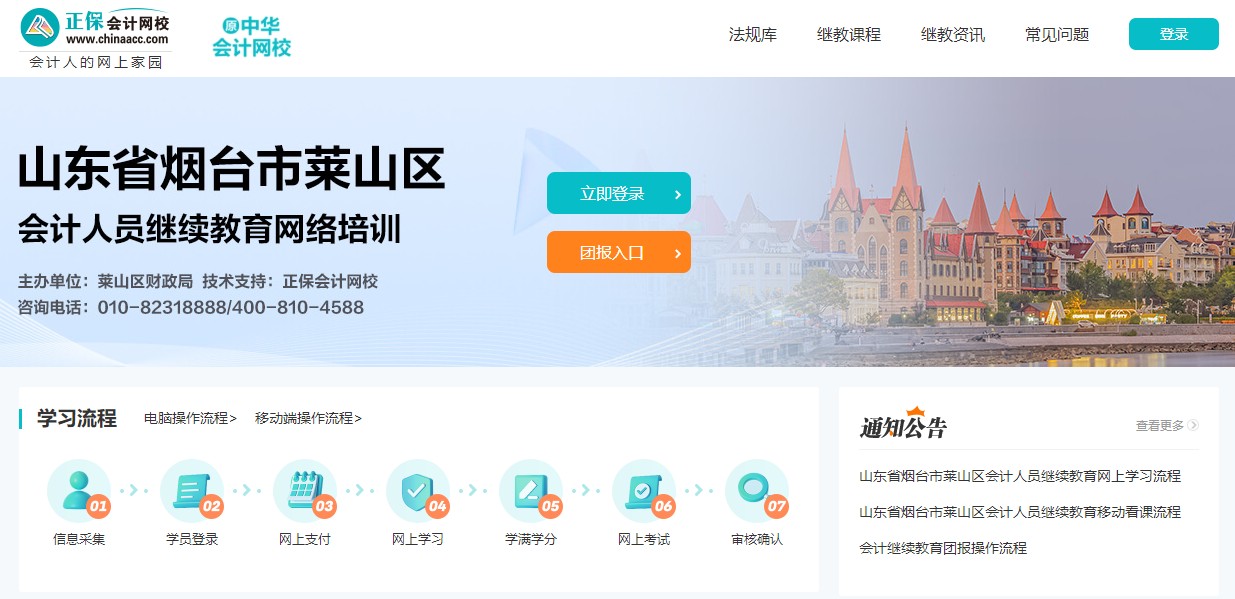1235x599 pixels.
Task: Click the 网上考试 certificate icon
Action: (x=643, y=491)
